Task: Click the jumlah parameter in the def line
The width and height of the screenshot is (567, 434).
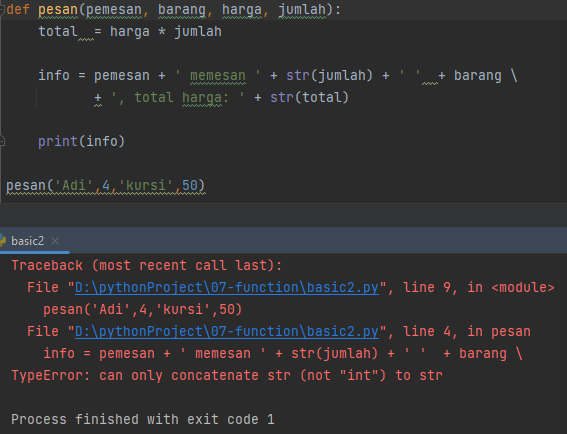Action: (302, 10)
